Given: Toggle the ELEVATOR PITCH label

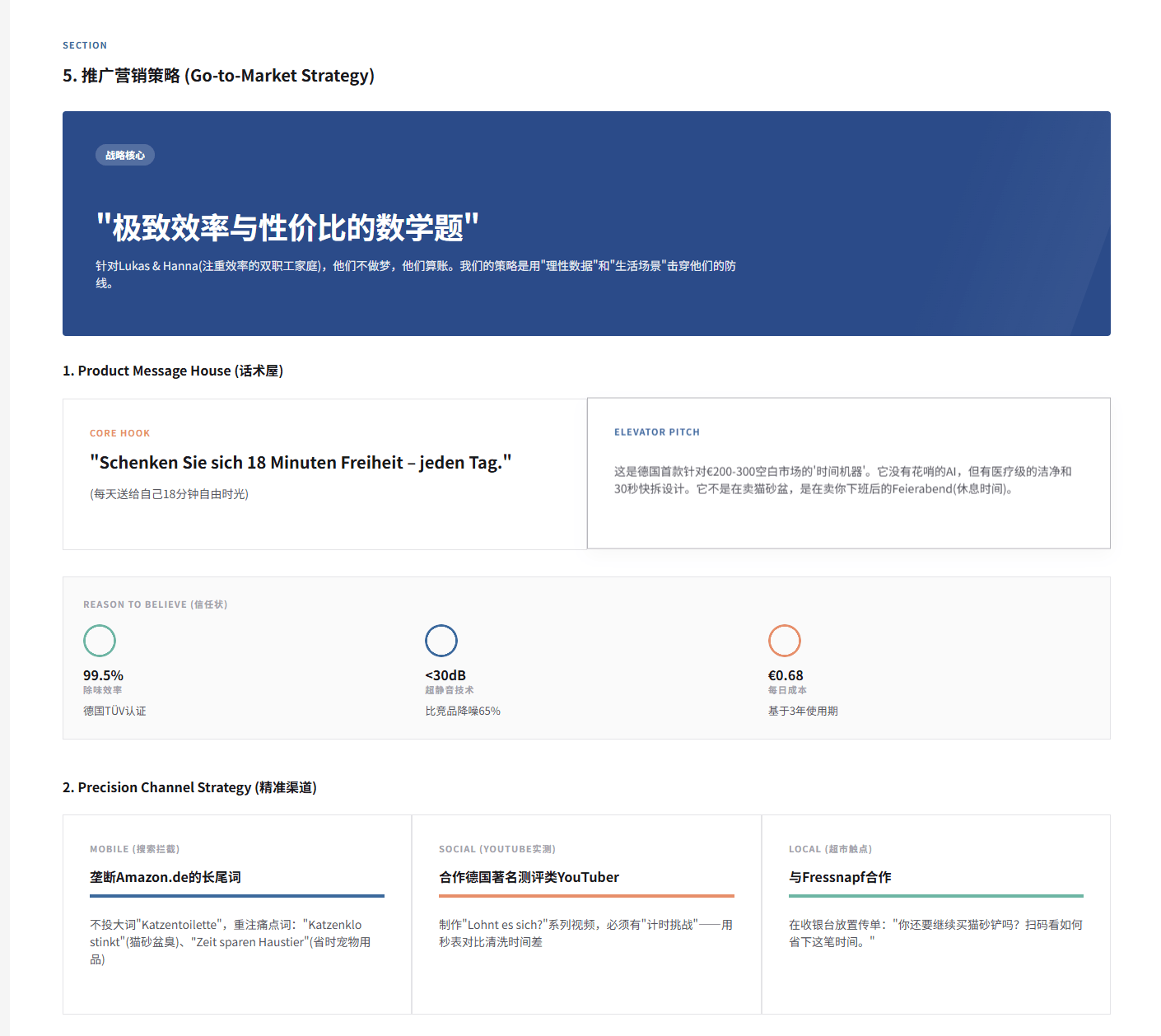Looking at the screenshot, I should [x=657, y=432].
